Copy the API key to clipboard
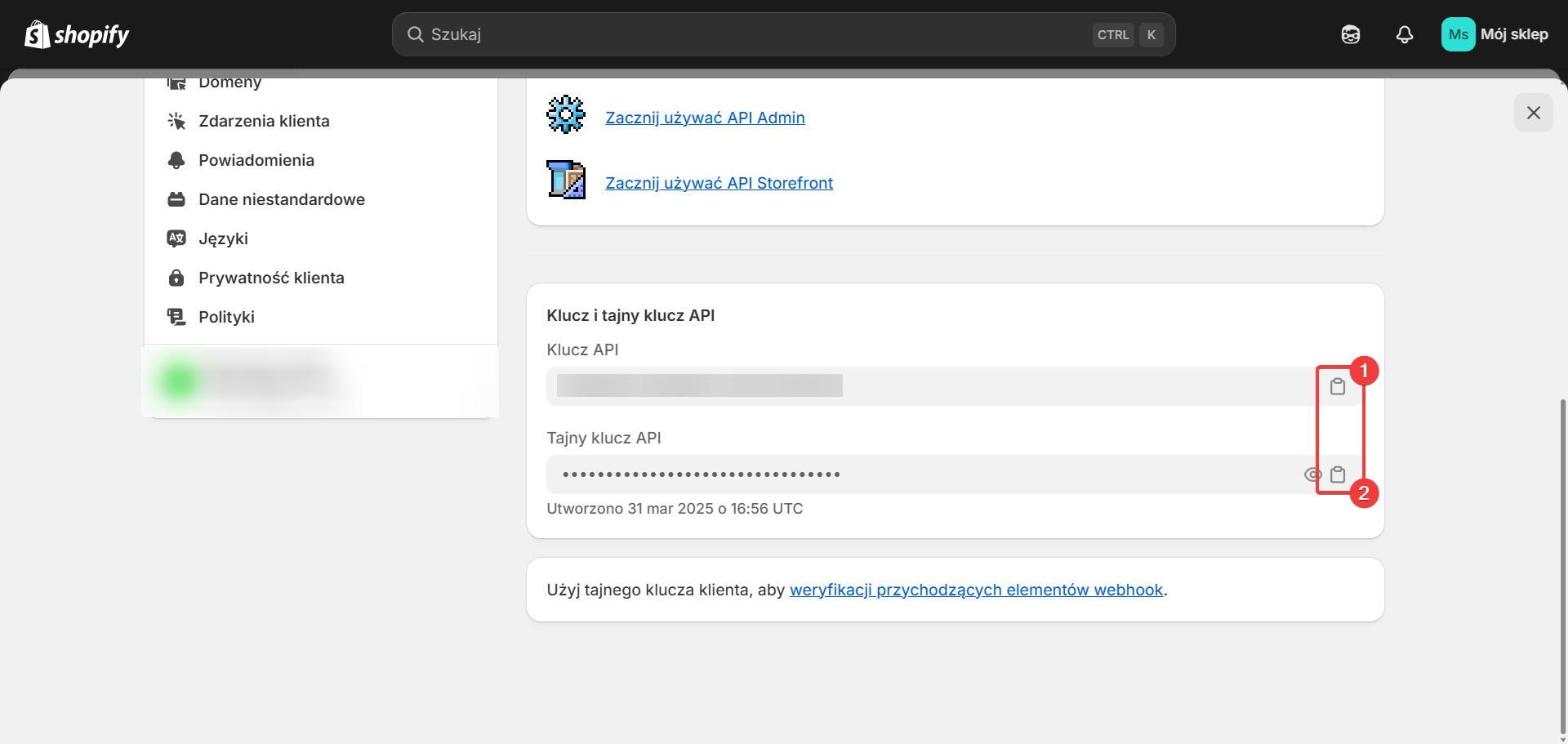The image size is (1568, 744). click(1337, 386)
